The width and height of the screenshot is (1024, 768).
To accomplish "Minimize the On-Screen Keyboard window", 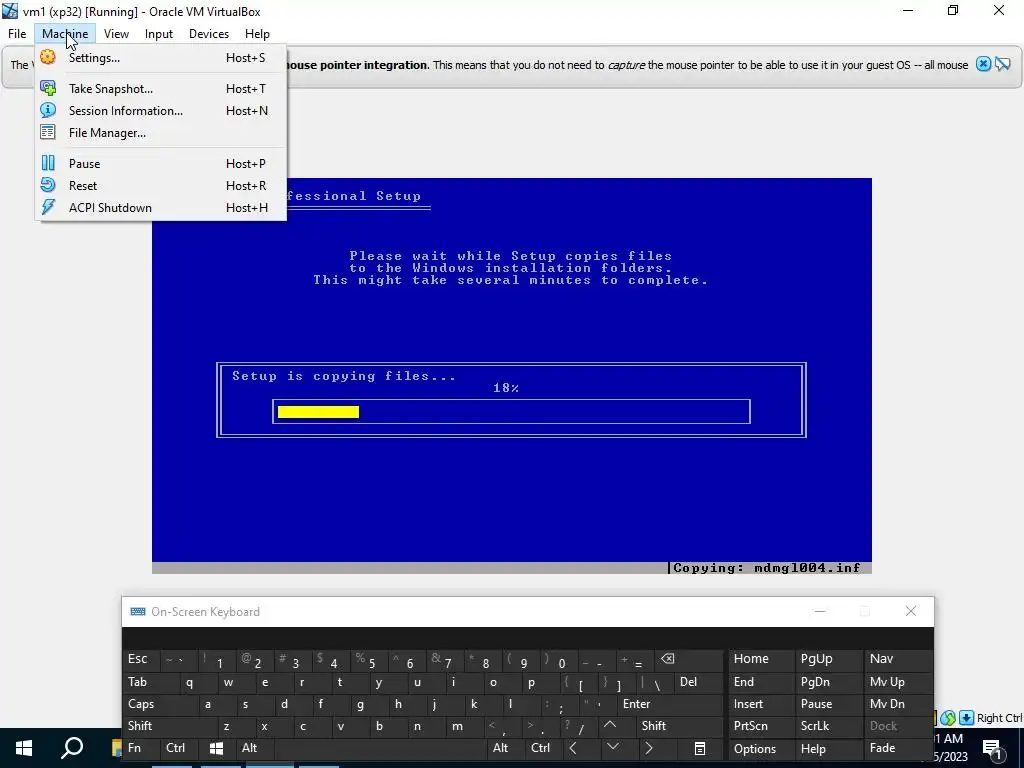I will click(x=820, y=611).
